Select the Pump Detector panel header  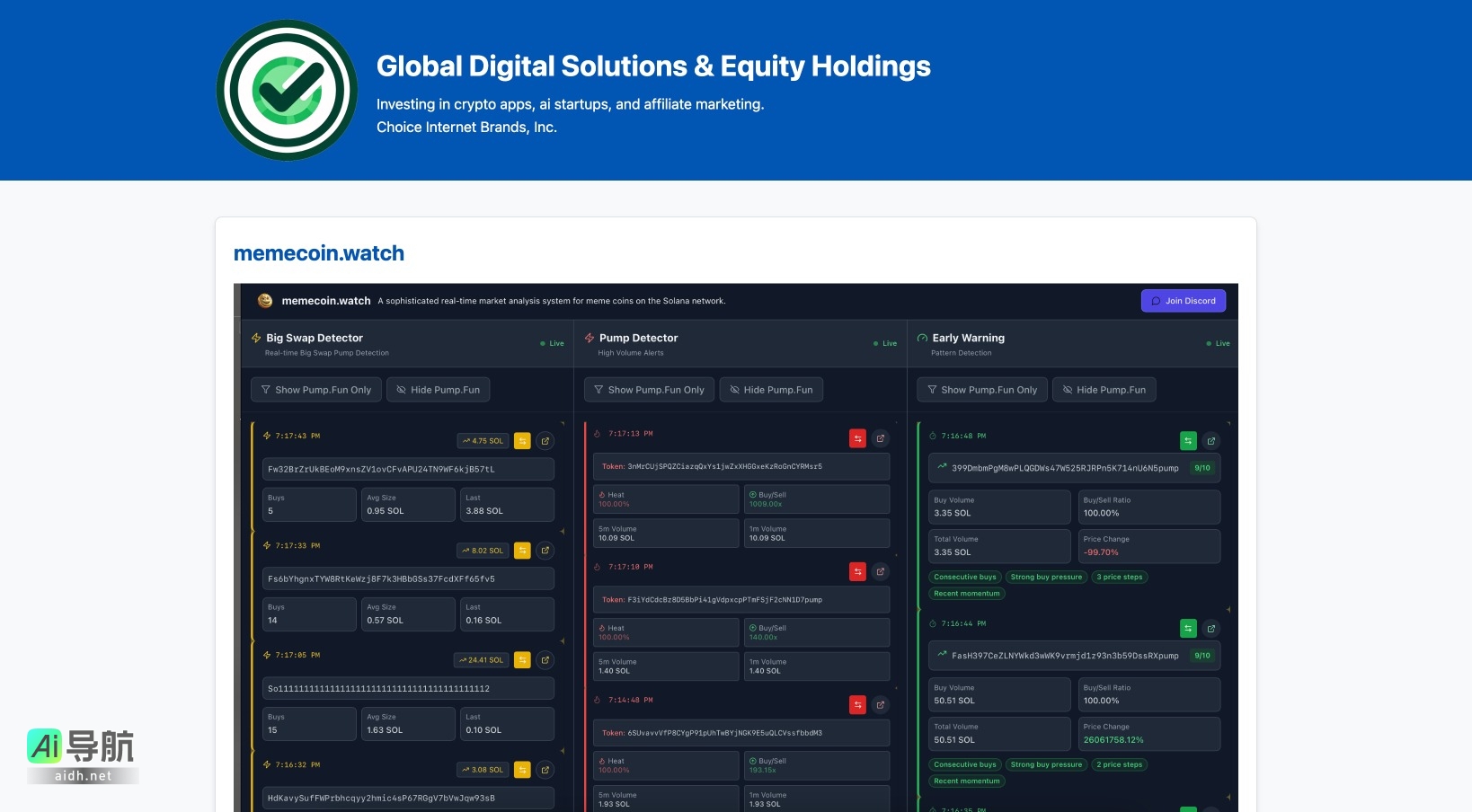(x=638, y=339)
